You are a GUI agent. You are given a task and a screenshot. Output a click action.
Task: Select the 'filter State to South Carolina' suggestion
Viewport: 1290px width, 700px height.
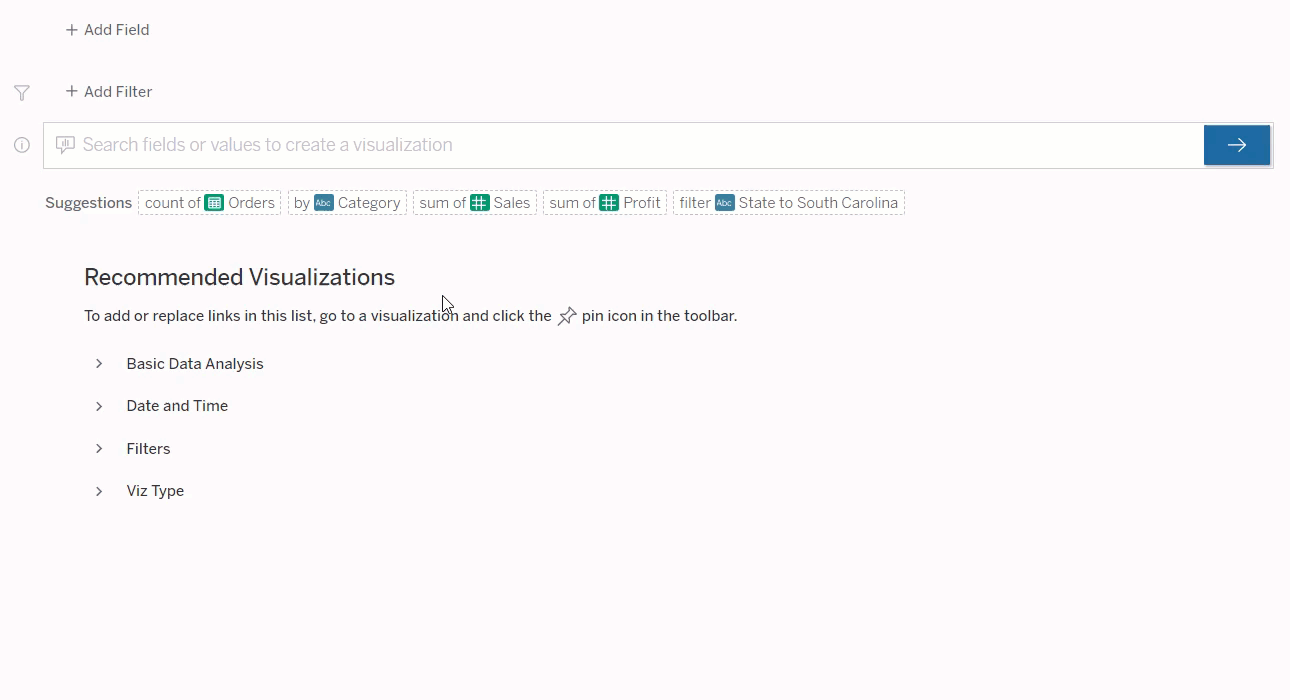788,202
